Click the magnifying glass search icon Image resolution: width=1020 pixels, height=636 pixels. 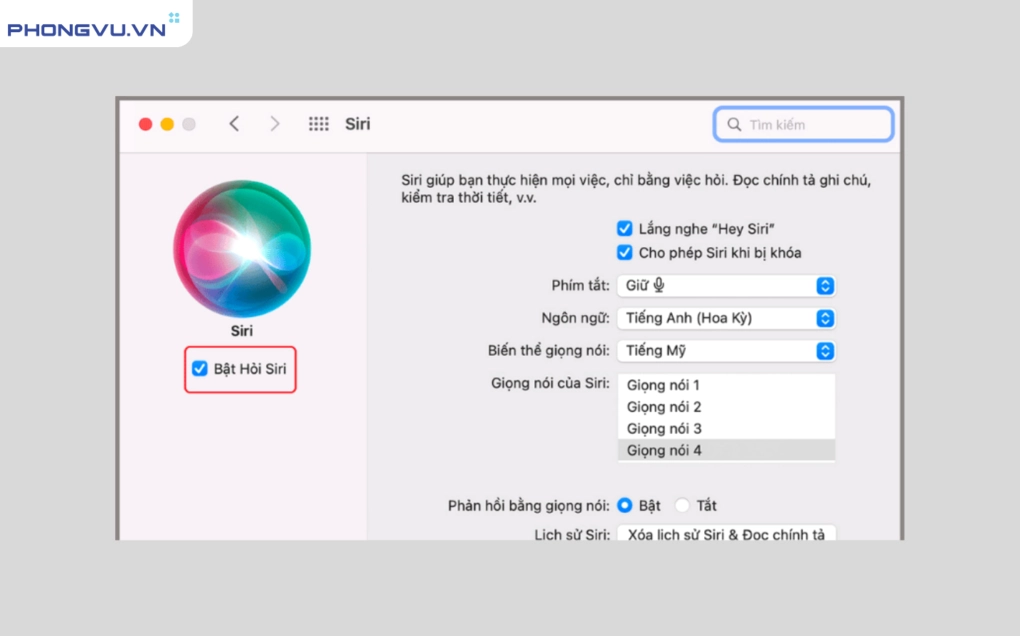pos(735,125)
